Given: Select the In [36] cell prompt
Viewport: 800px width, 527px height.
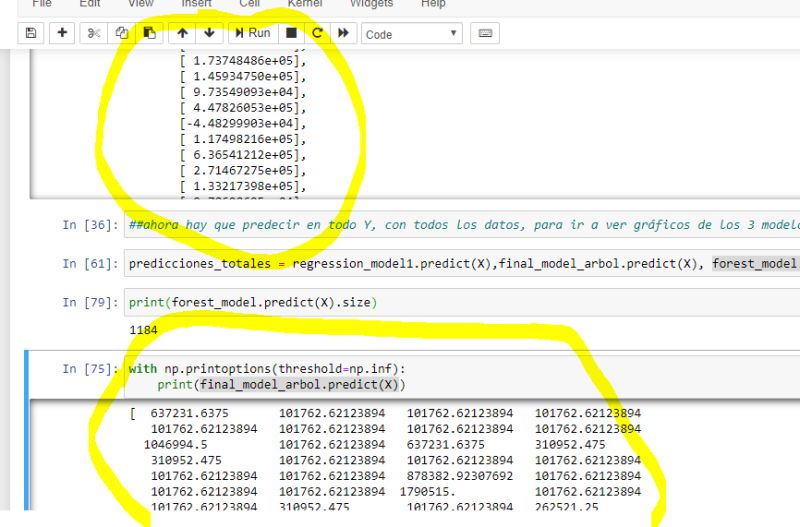Looking at the screenshot, I should point(90,224).
